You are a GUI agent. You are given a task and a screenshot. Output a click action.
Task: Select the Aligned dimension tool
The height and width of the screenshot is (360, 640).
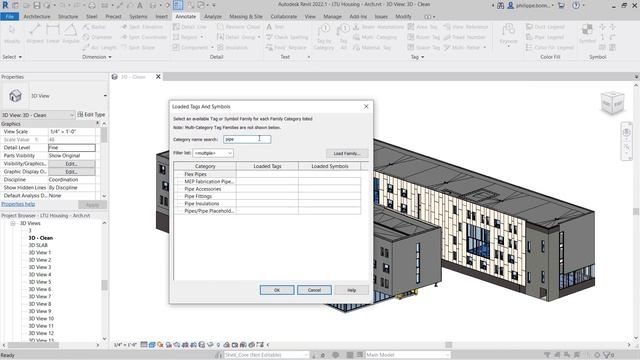point(35,34)
